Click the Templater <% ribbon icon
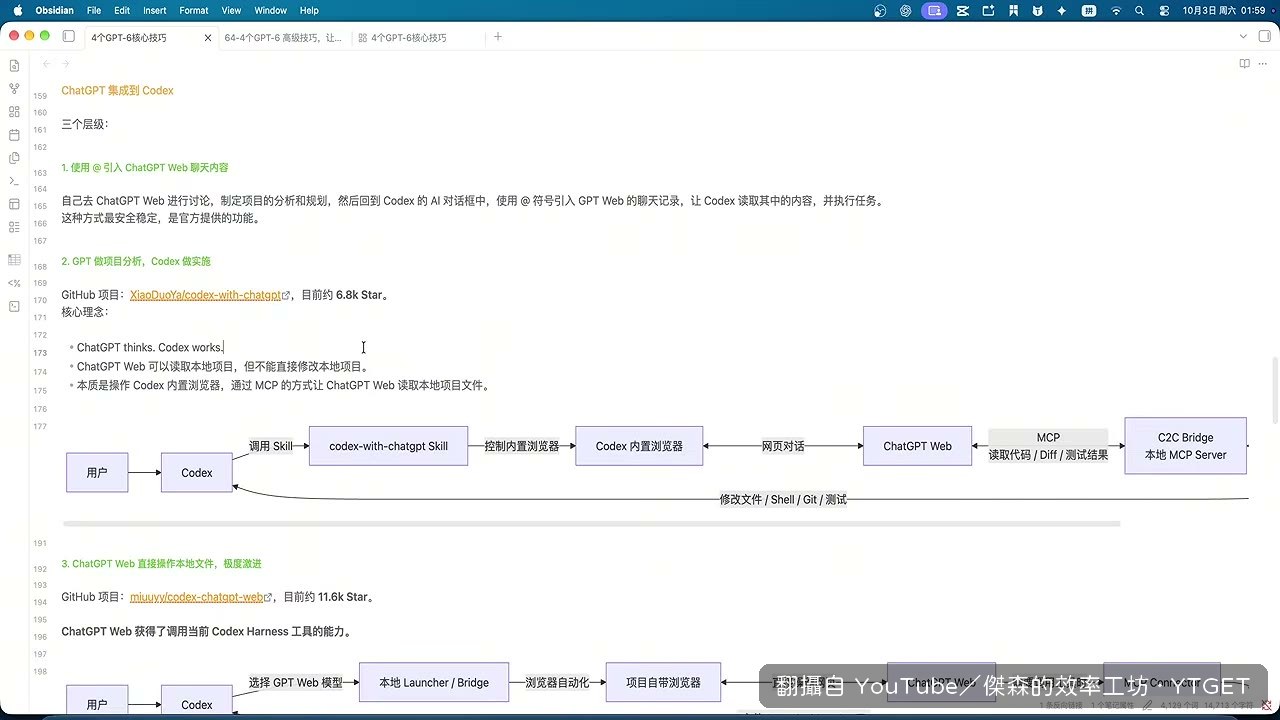The width and height of the screenshot is (1280, 720). (14, 283)
